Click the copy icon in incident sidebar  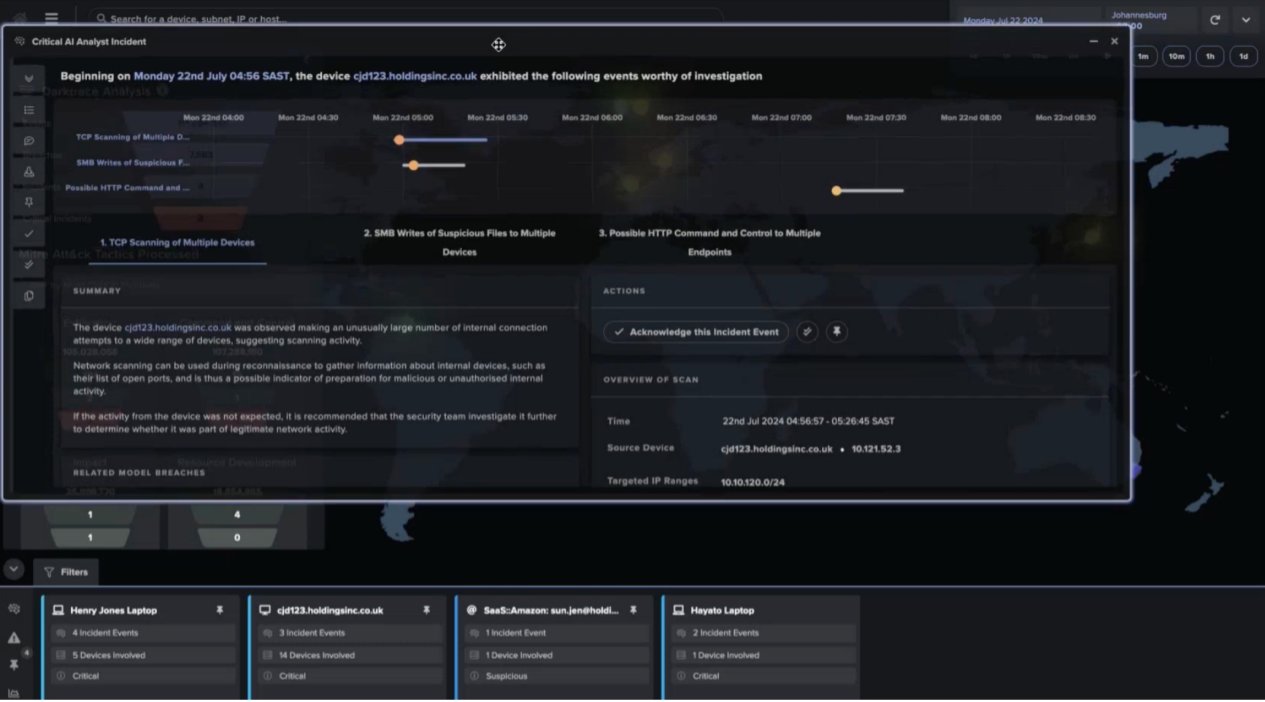29,296
